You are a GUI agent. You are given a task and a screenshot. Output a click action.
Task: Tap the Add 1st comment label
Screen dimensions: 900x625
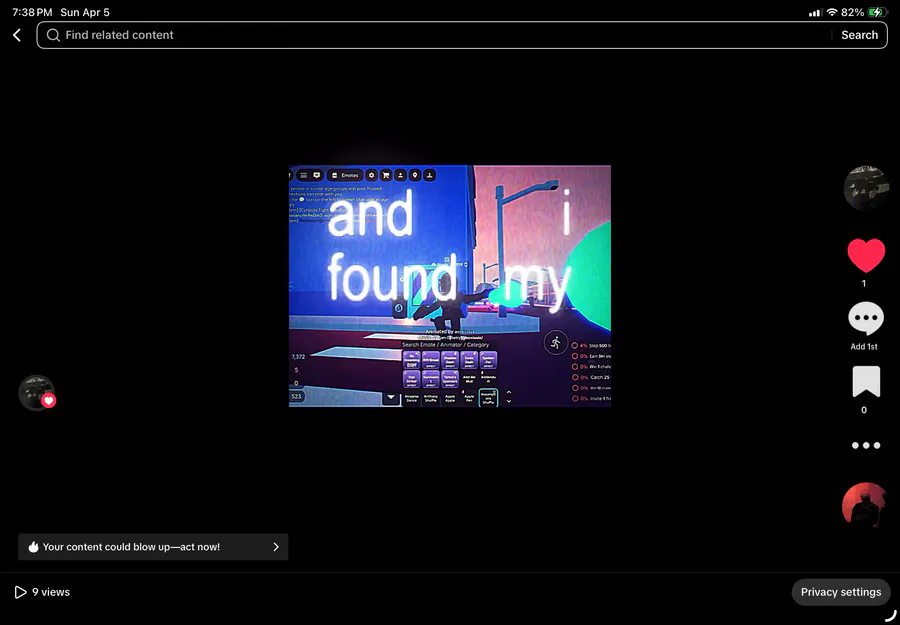tap(864, 347)
